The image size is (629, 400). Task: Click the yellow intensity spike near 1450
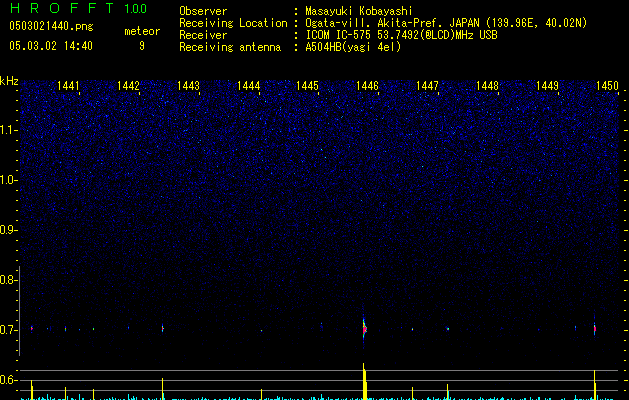[x=595, y=384]
